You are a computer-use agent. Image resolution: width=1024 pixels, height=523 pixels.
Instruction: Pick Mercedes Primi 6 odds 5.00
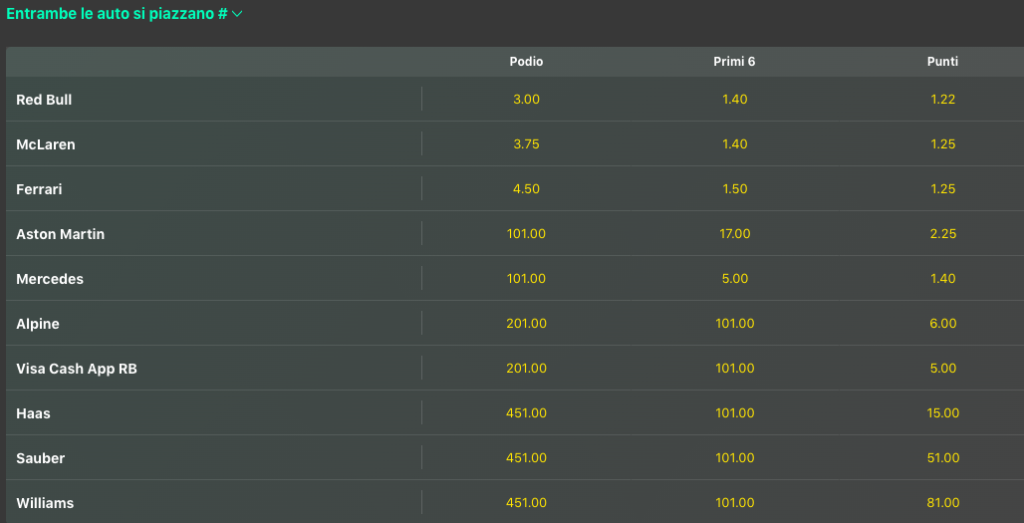(734, 279)
